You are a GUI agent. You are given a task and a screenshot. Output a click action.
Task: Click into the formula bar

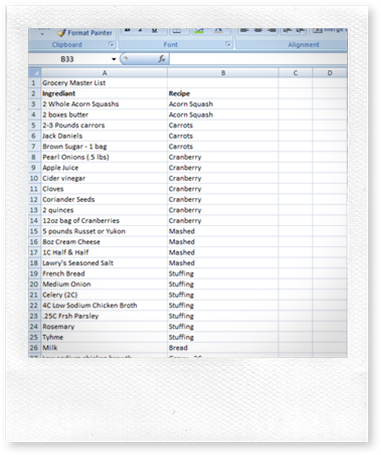[258, 59]
